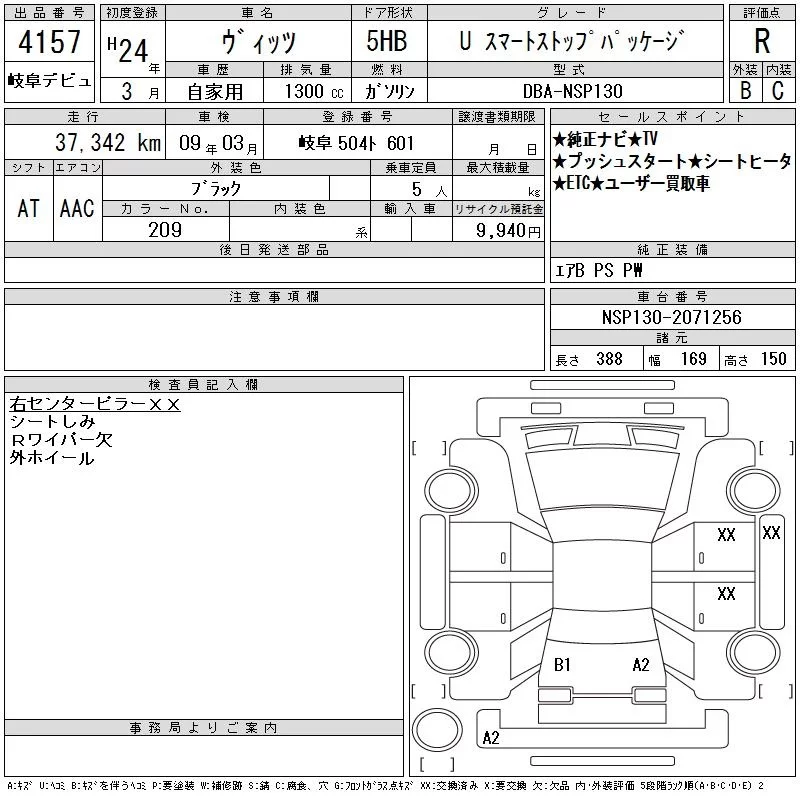800x800 pixels.
Task: Click the 事務局よりご案内 header
Action: coord(204,727)
